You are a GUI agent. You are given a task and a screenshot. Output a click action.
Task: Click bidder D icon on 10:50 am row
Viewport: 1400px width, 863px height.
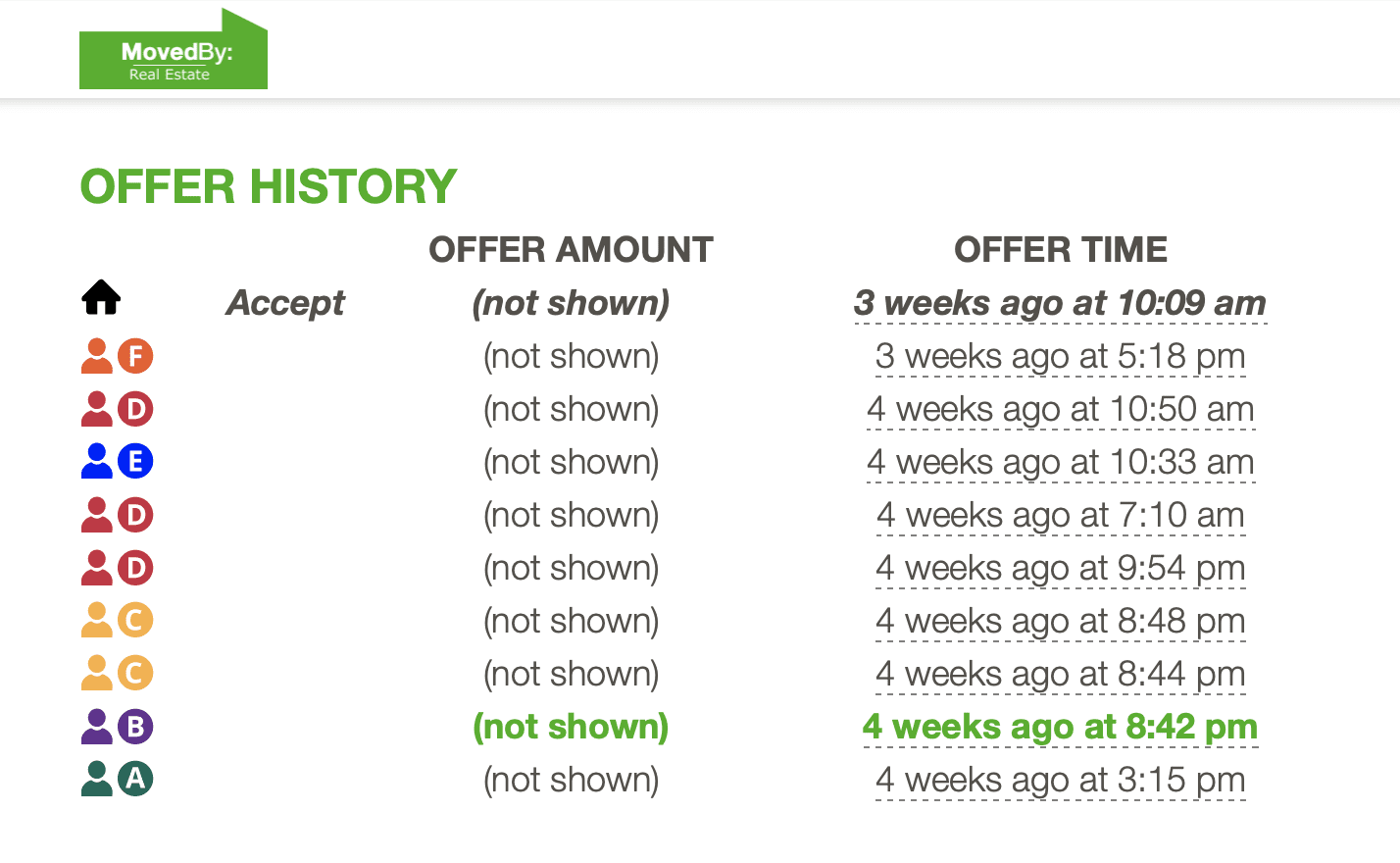[117, 409]
